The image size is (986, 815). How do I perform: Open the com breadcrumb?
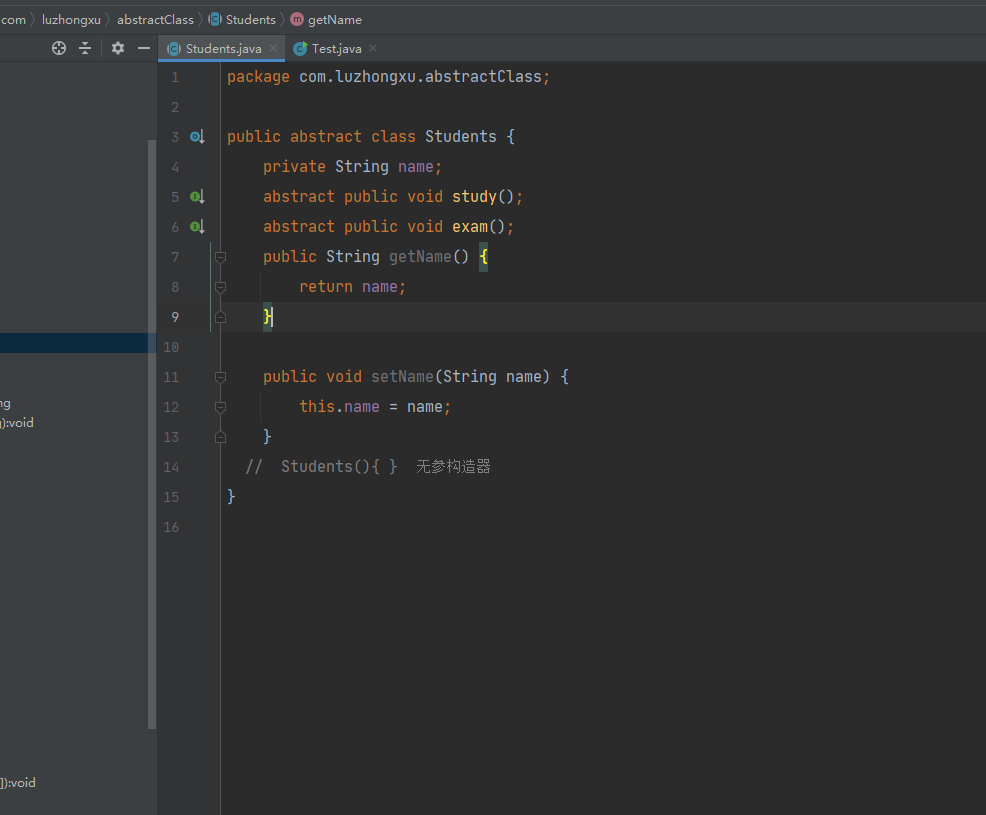[13, 19]
